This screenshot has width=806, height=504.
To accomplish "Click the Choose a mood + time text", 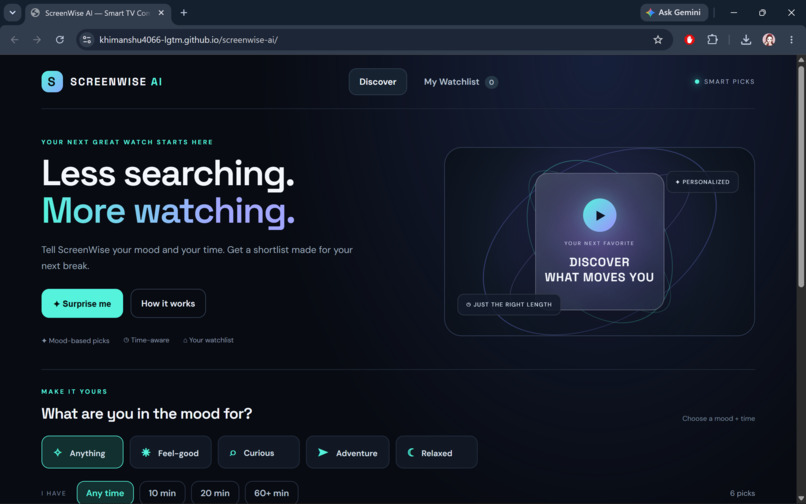I will 719,419.
